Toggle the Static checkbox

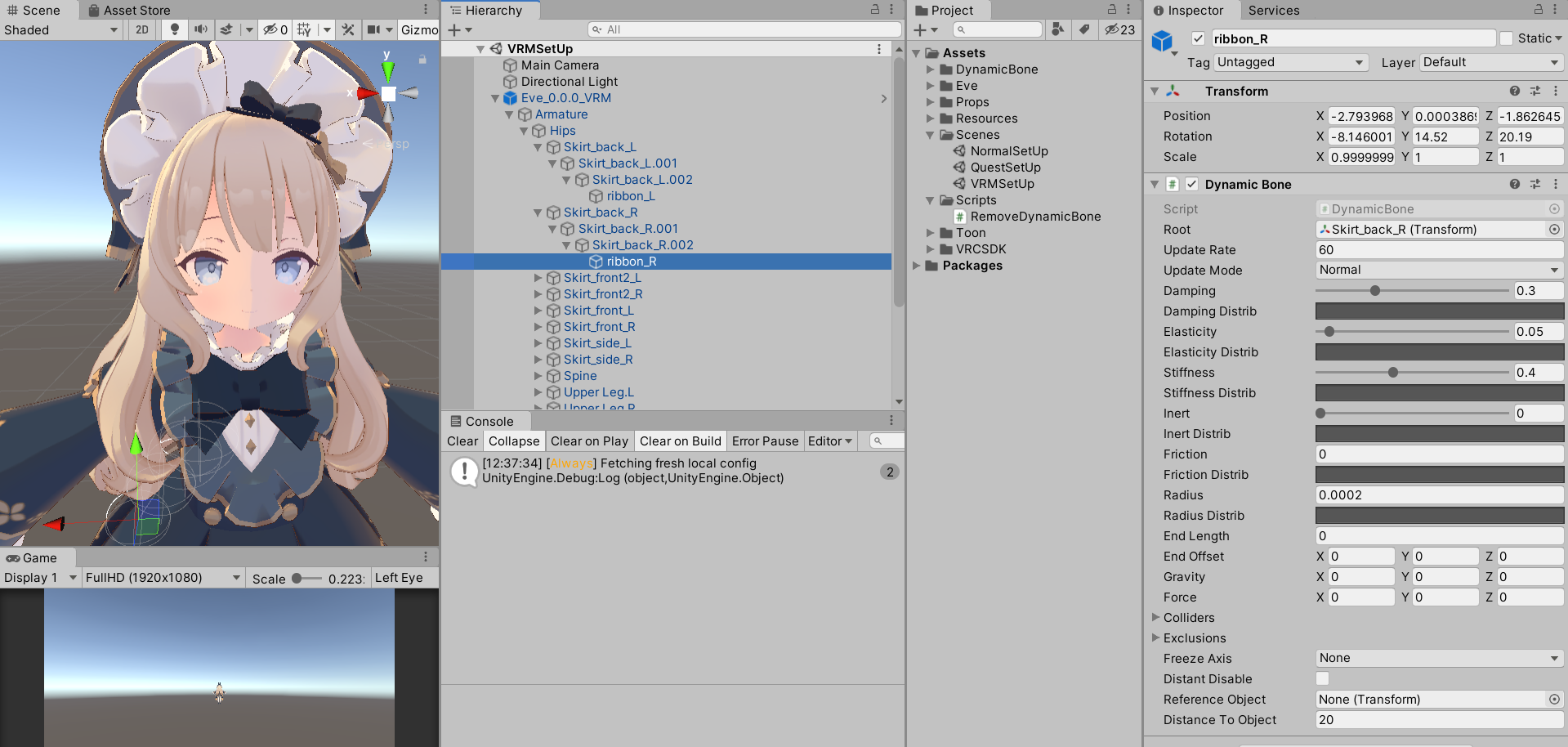click(1506, 38)
